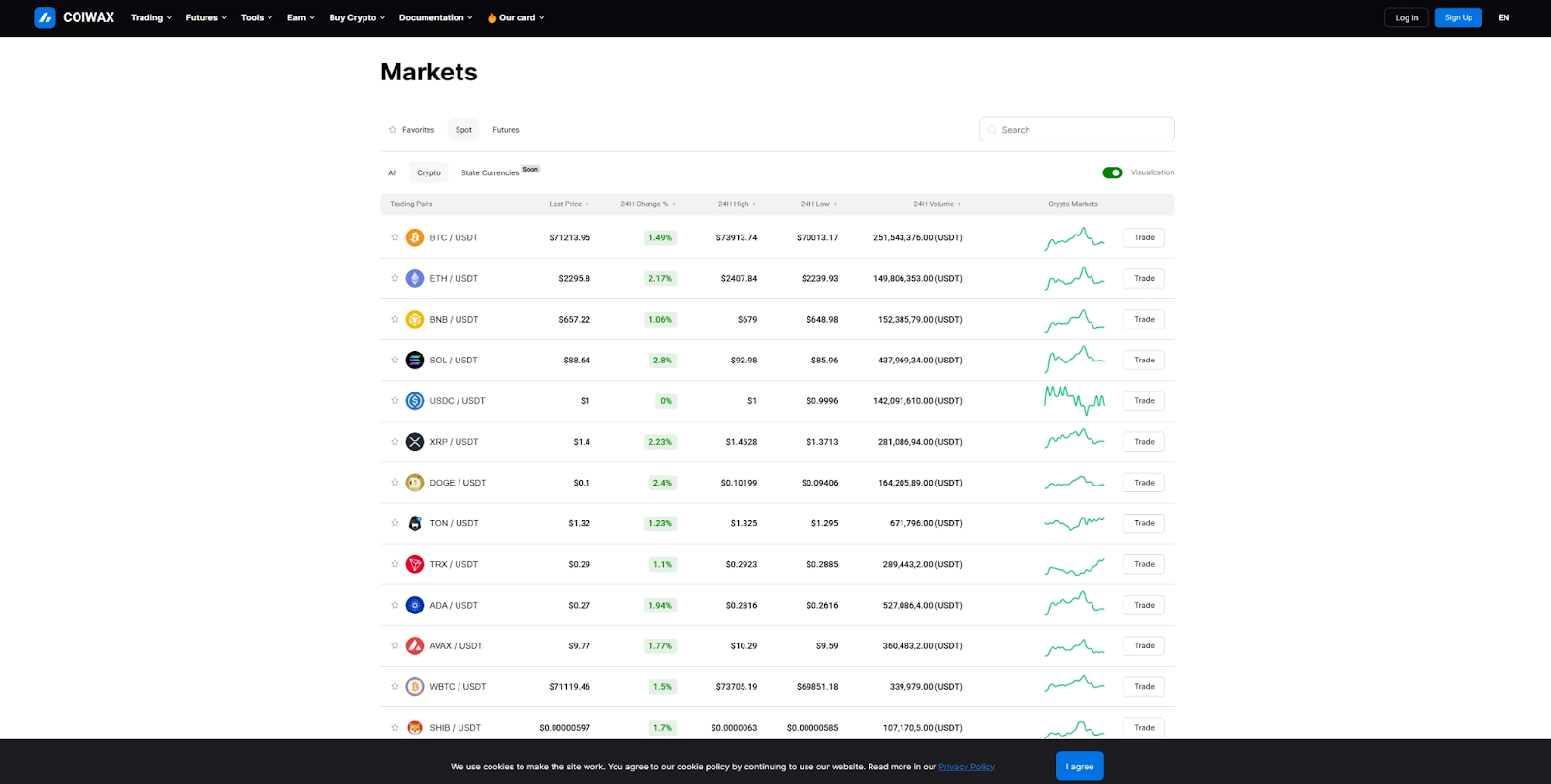Sort the table by Last Price
The image size is (1551, 784).
569,204
